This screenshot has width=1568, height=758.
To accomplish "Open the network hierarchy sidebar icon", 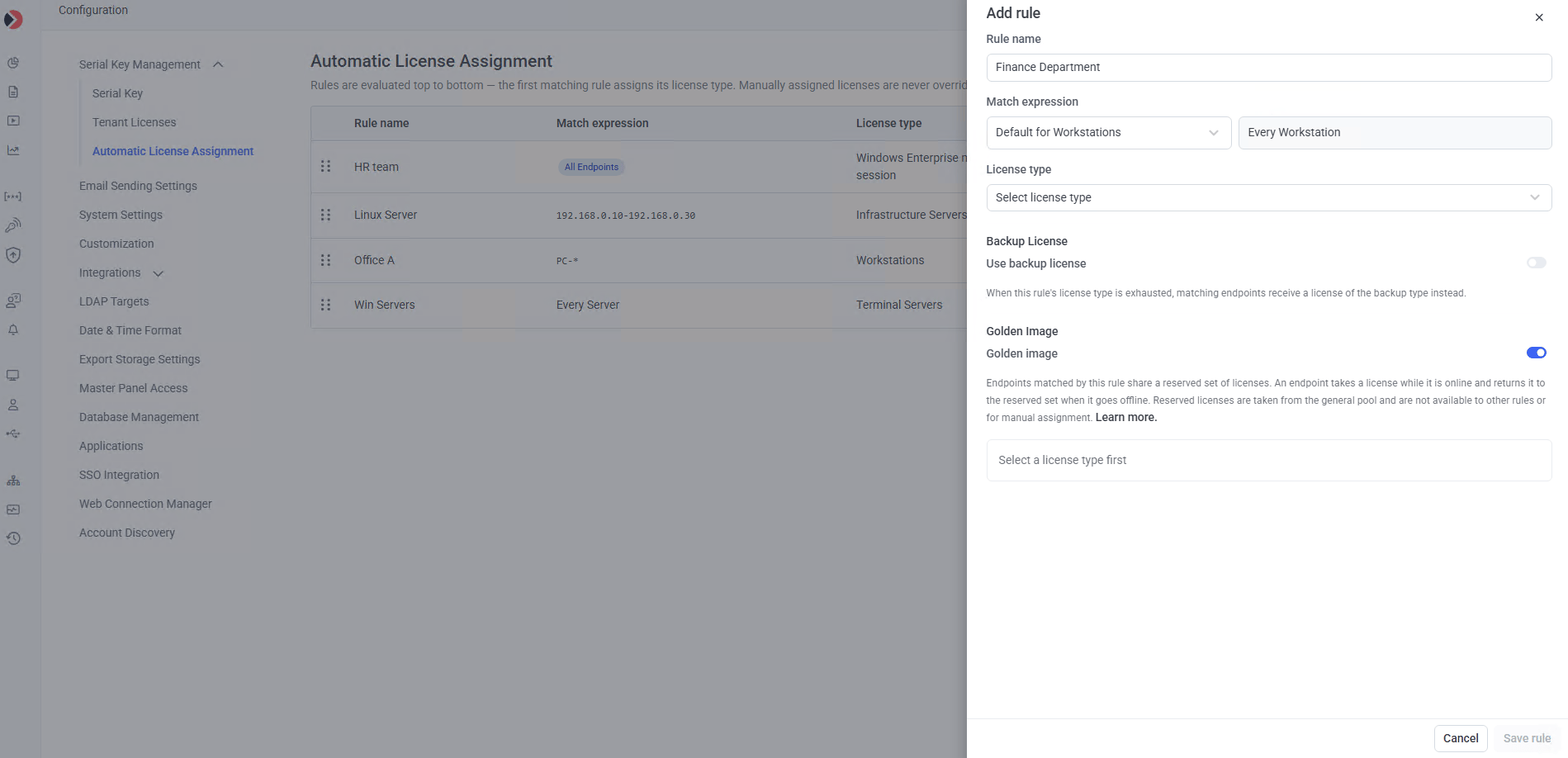I will point(13,481).
